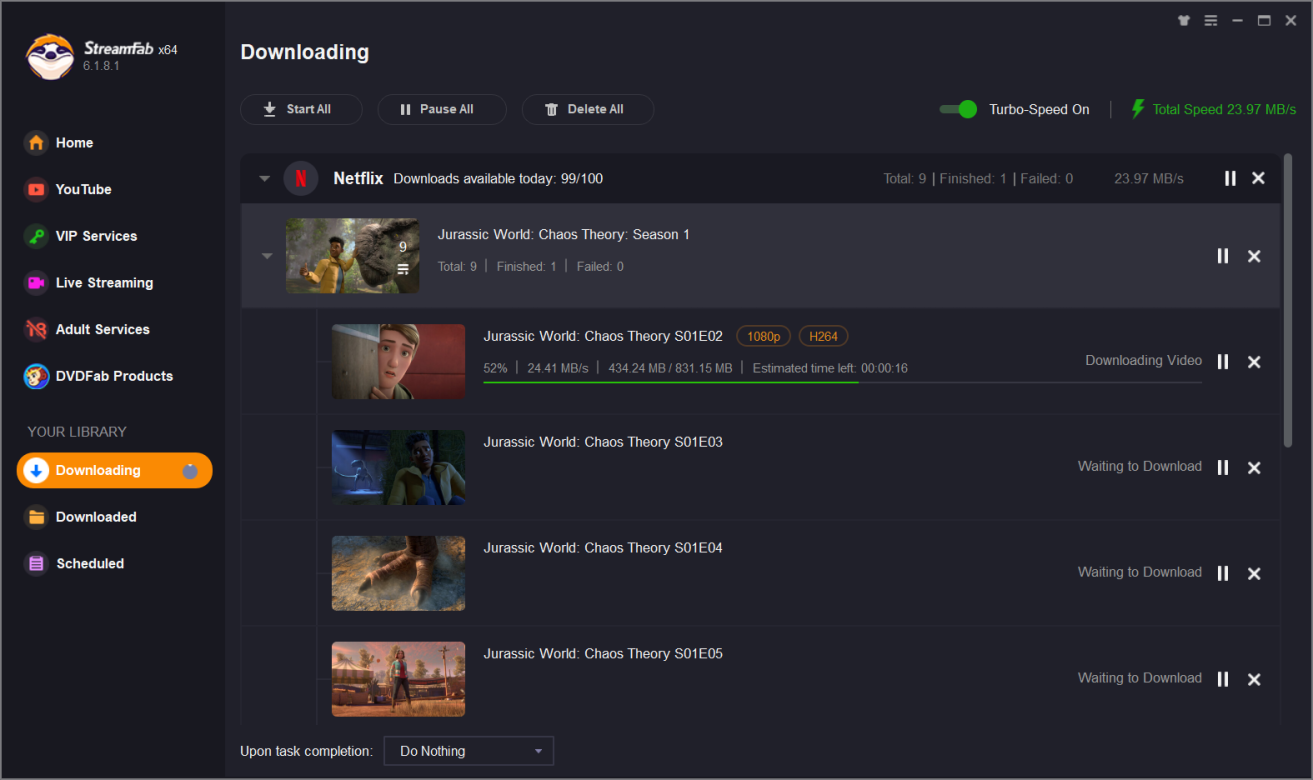Click the S01E02 download progress bar
This screenshot has height=780, width=1313.
tap(843, 382)
